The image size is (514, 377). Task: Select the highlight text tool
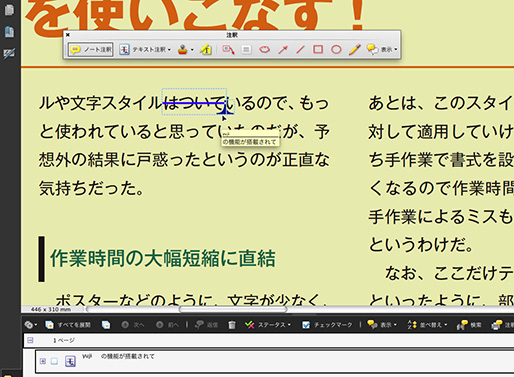coord(206,50)
